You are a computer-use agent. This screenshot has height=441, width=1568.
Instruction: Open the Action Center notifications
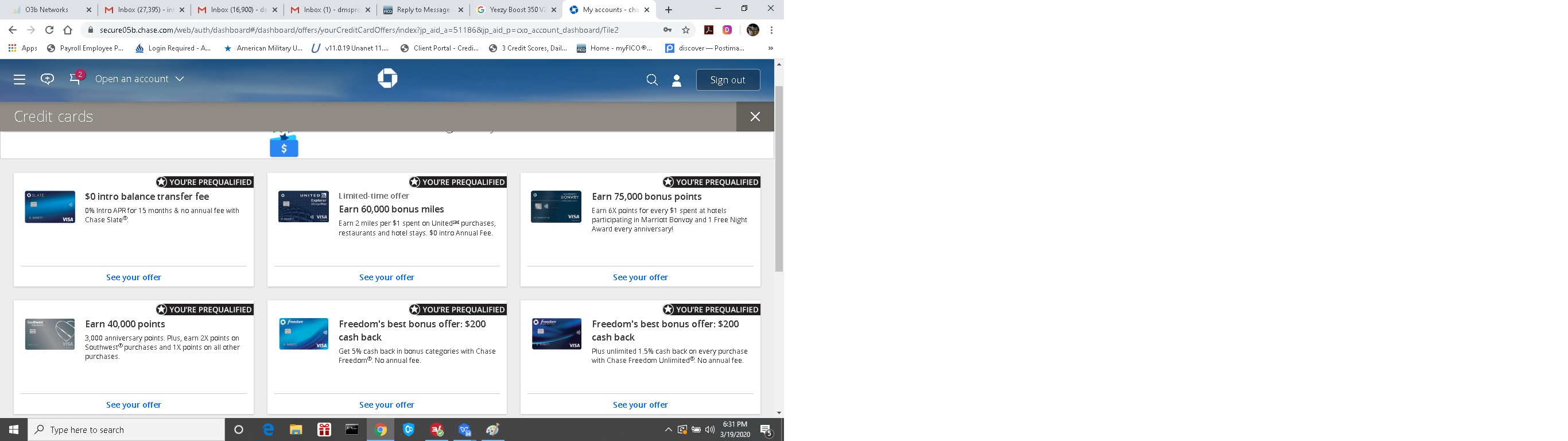coord(766,430)
